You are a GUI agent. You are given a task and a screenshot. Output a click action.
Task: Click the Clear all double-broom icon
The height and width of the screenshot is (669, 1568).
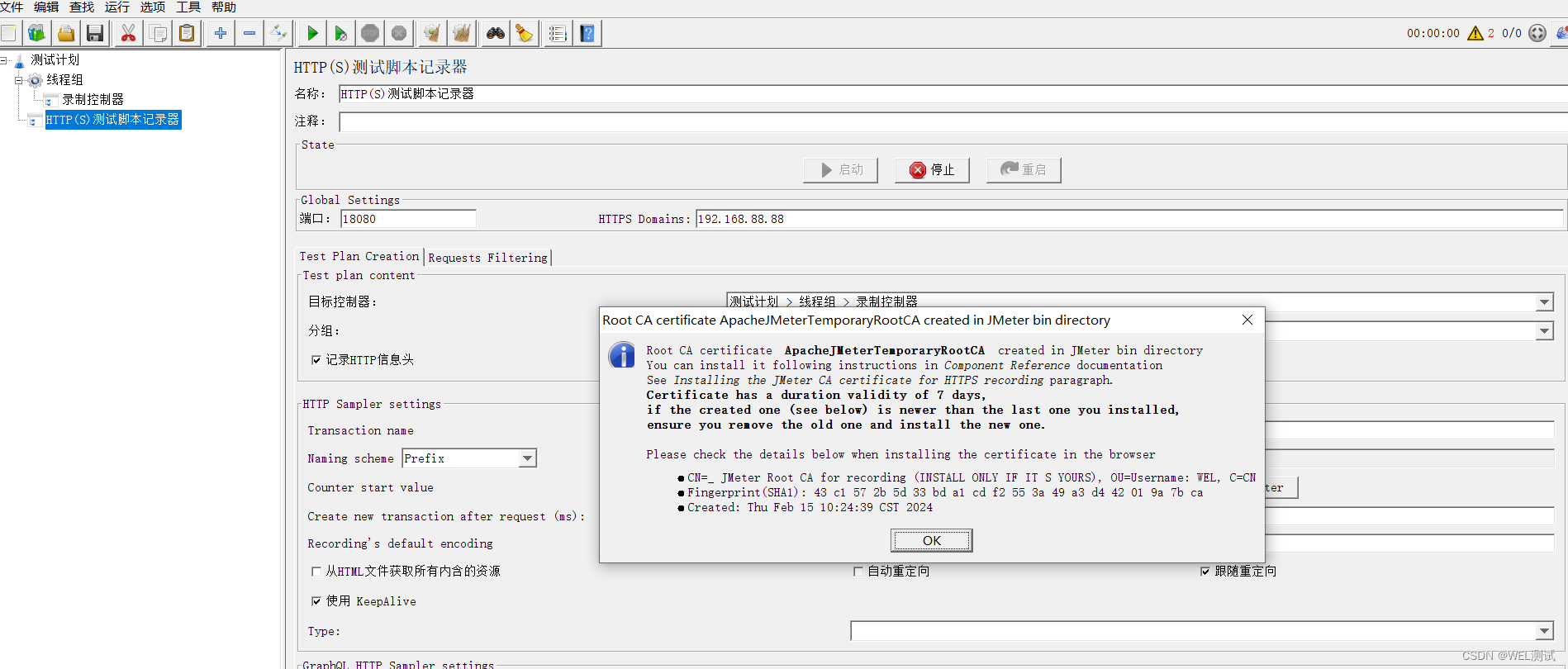coord(461,33)
